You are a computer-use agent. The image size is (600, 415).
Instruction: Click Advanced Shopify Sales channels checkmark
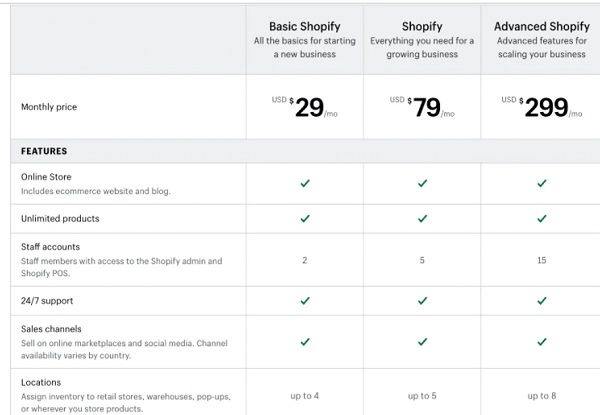click(541, 342)
